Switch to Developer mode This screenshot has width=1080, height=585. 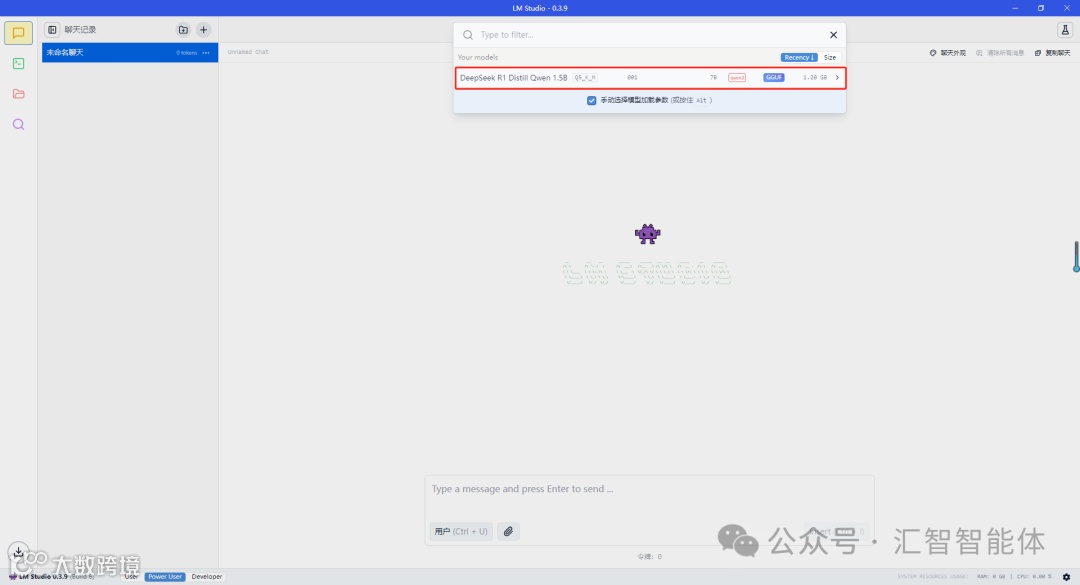point(207,577)
